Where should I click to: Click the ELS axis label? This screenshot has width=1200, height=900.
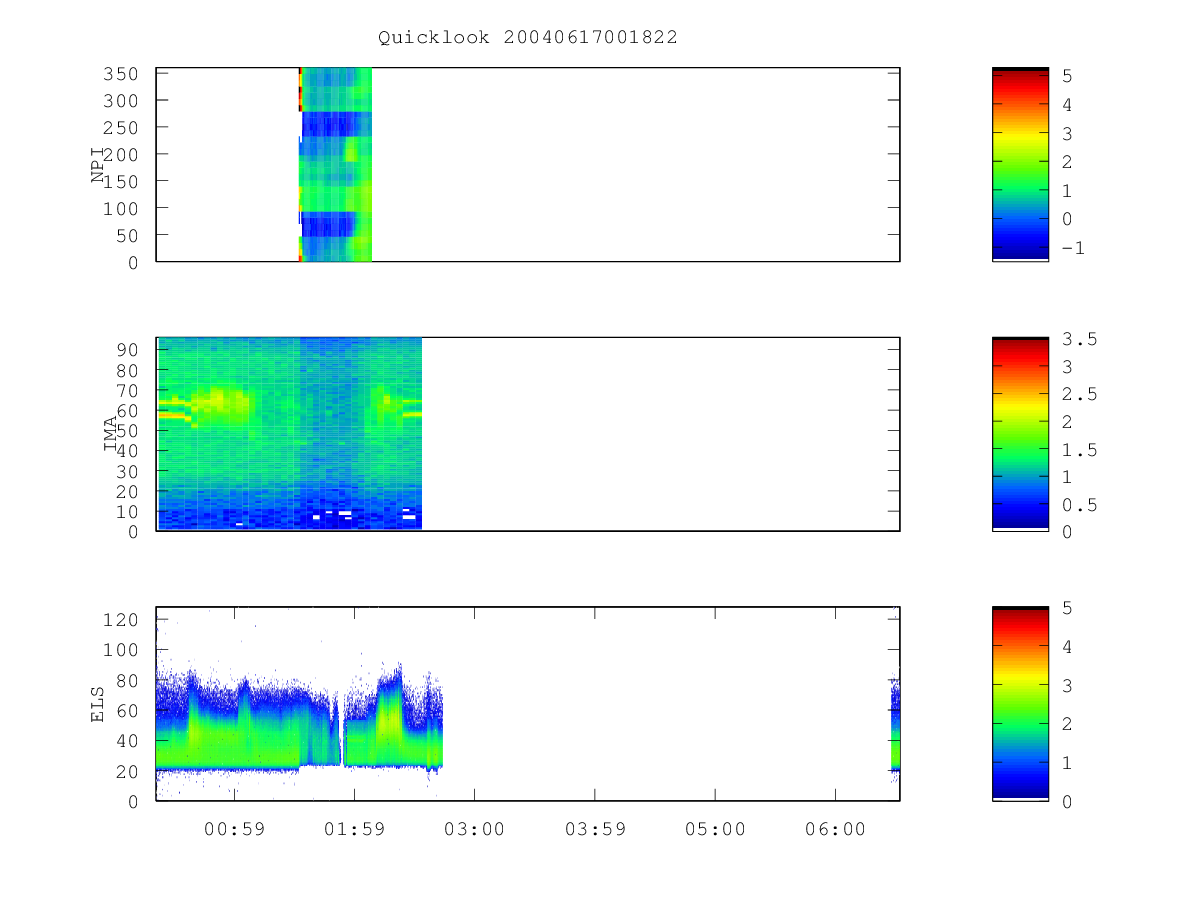[98, 704]
